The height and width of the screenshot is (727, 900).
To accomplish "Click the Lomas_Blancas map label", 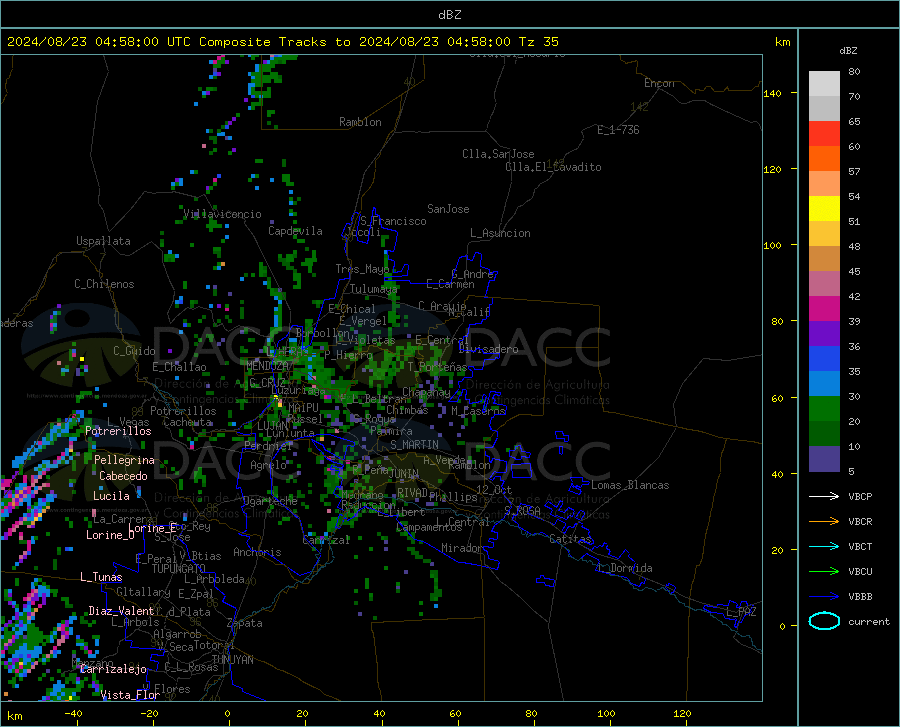I will pyautogui.click(x=630, y=485).
